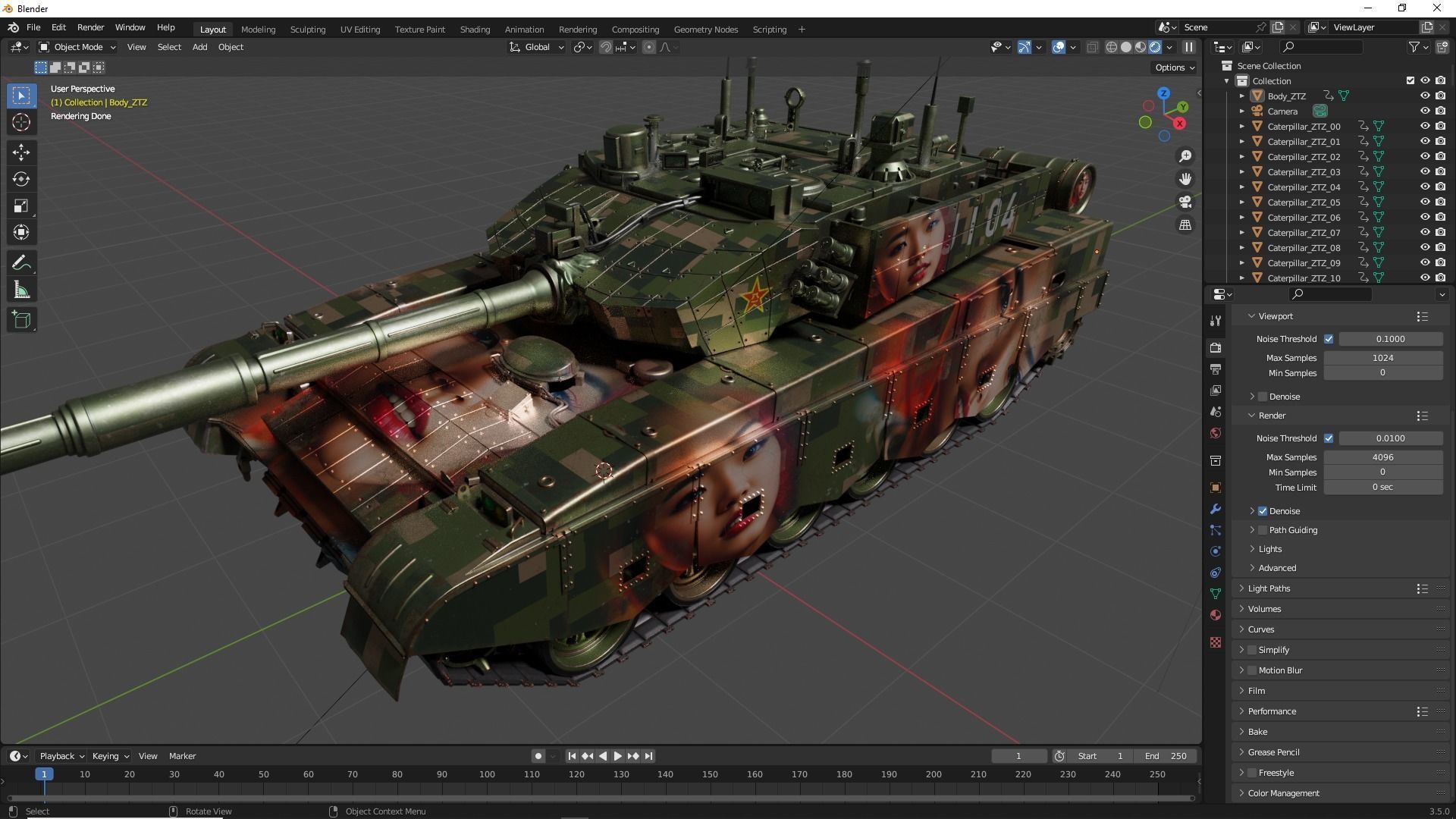Hide Caterpillar_ZTZ_03 in viewport

(1425, 171)
